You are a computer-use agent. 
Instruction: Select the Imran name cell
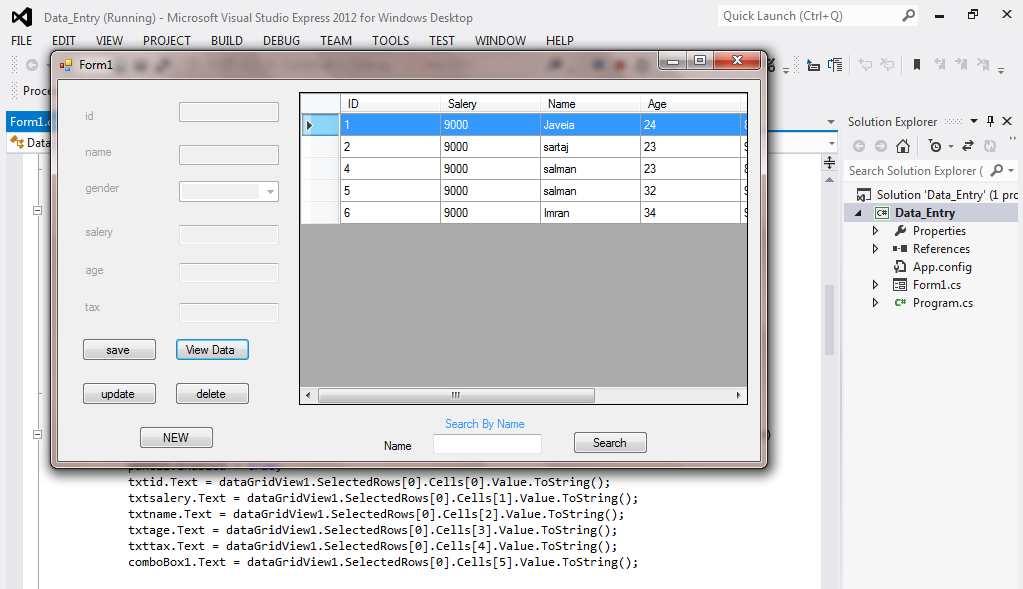590,213
